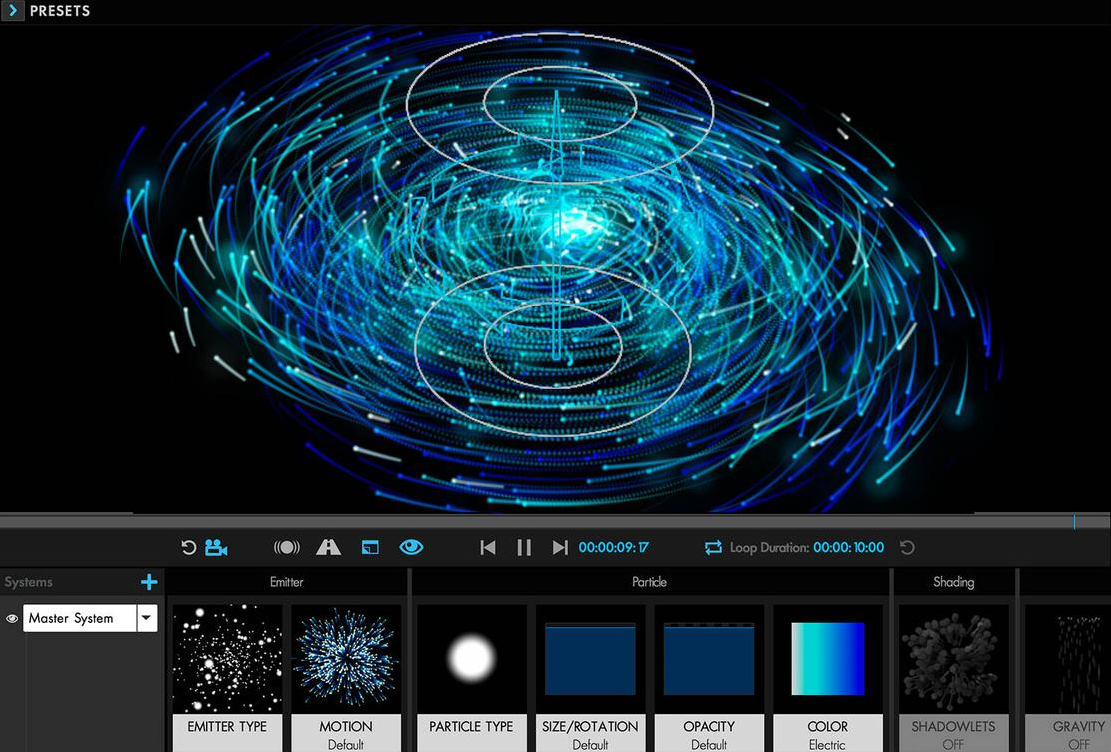The height and width of the screenshot is (752, 1111).
Task: Click the undo arrow in the transport bar
Action: coord(188,547)
